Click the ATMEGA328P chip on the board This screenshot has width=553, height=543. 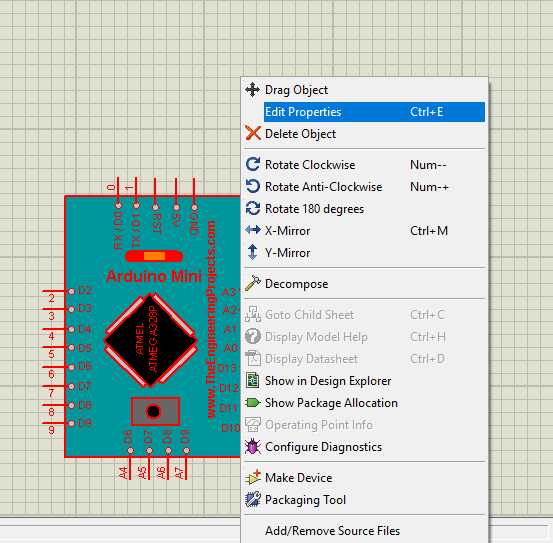(x=151, y=340)
